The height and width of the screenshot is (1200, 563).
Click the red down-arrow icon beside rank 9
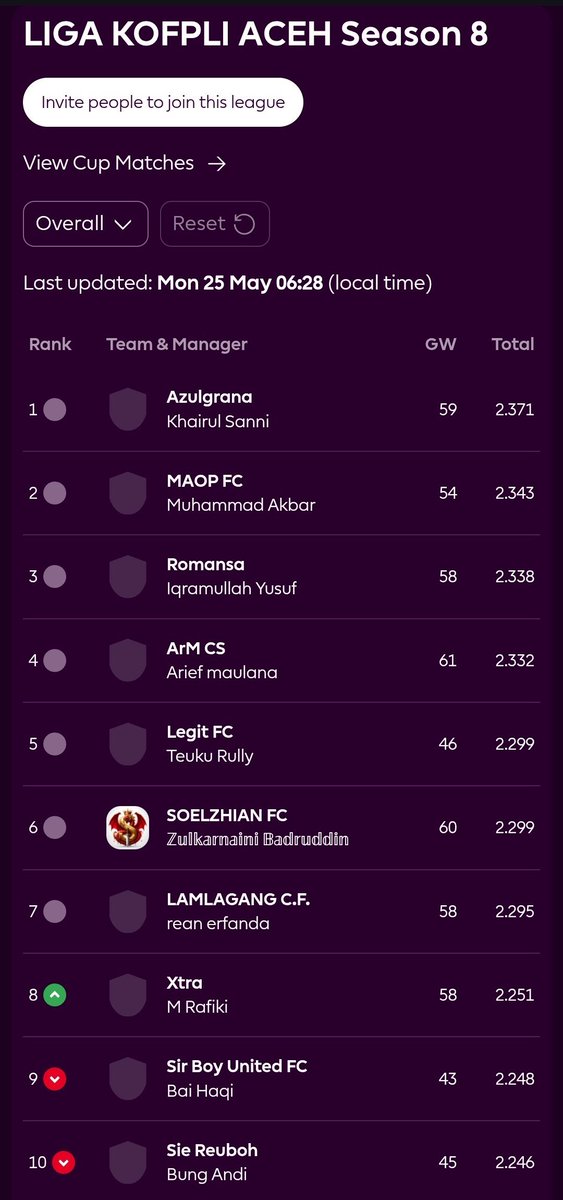pyautogui.click(x=55, y=1079)
